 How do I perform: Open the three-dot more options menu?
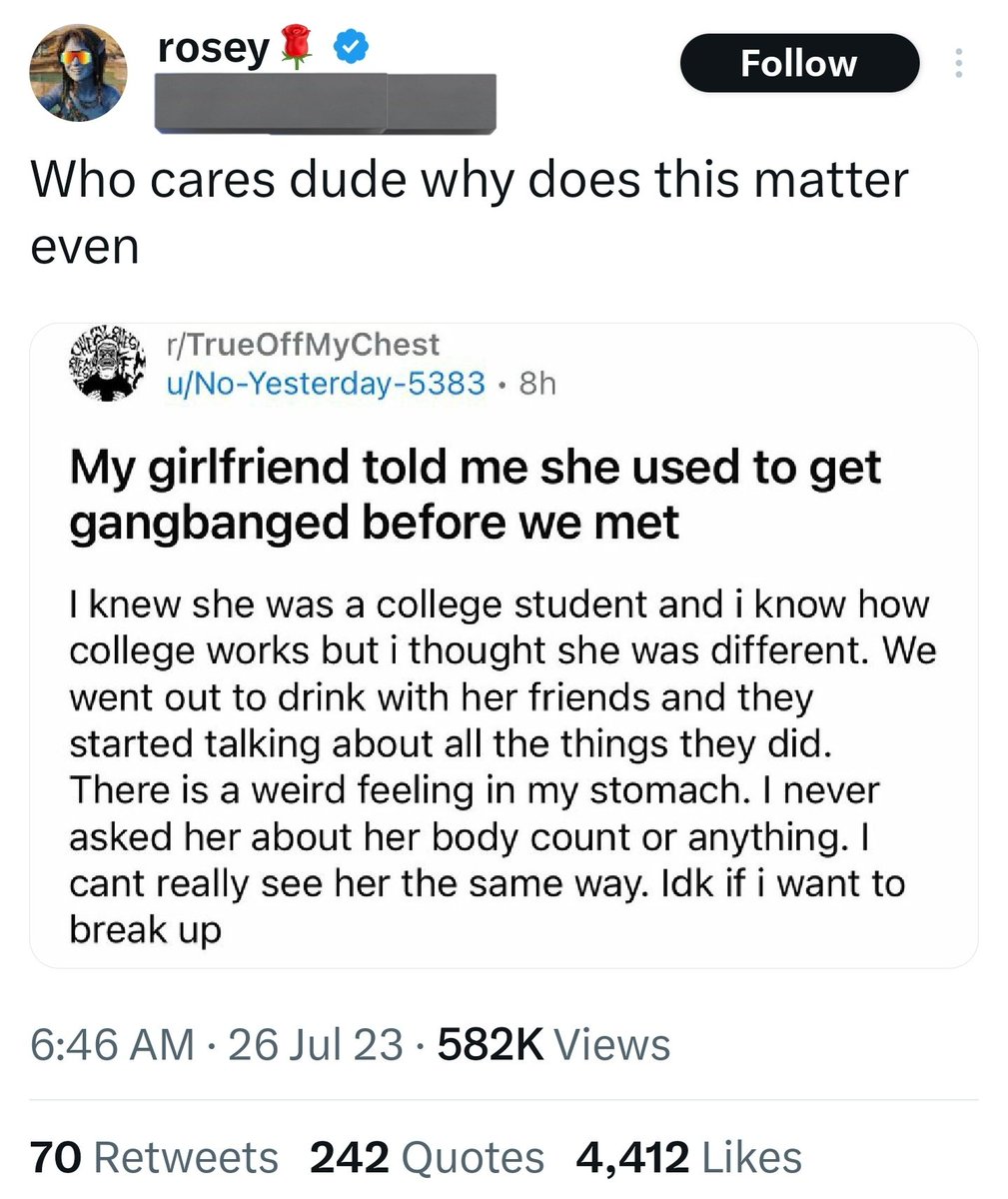point(958,64)
